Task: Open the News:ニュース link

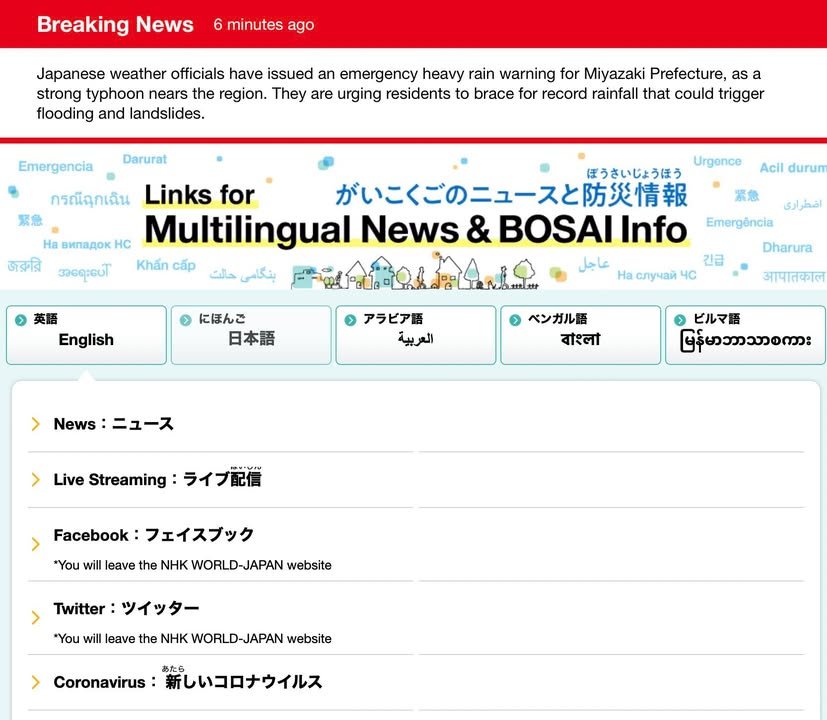Action: [113, 424]
